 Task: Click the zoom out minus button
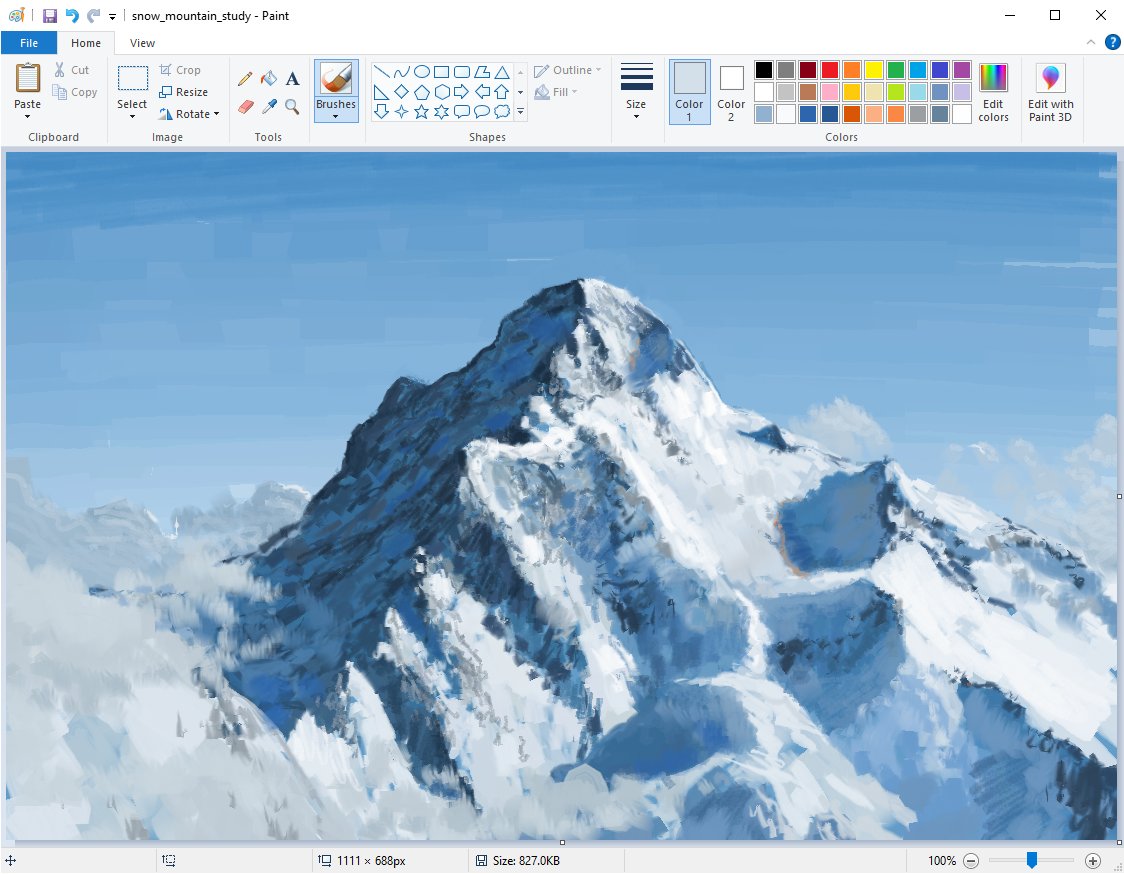pyautogui.click(x=971, y=860)
